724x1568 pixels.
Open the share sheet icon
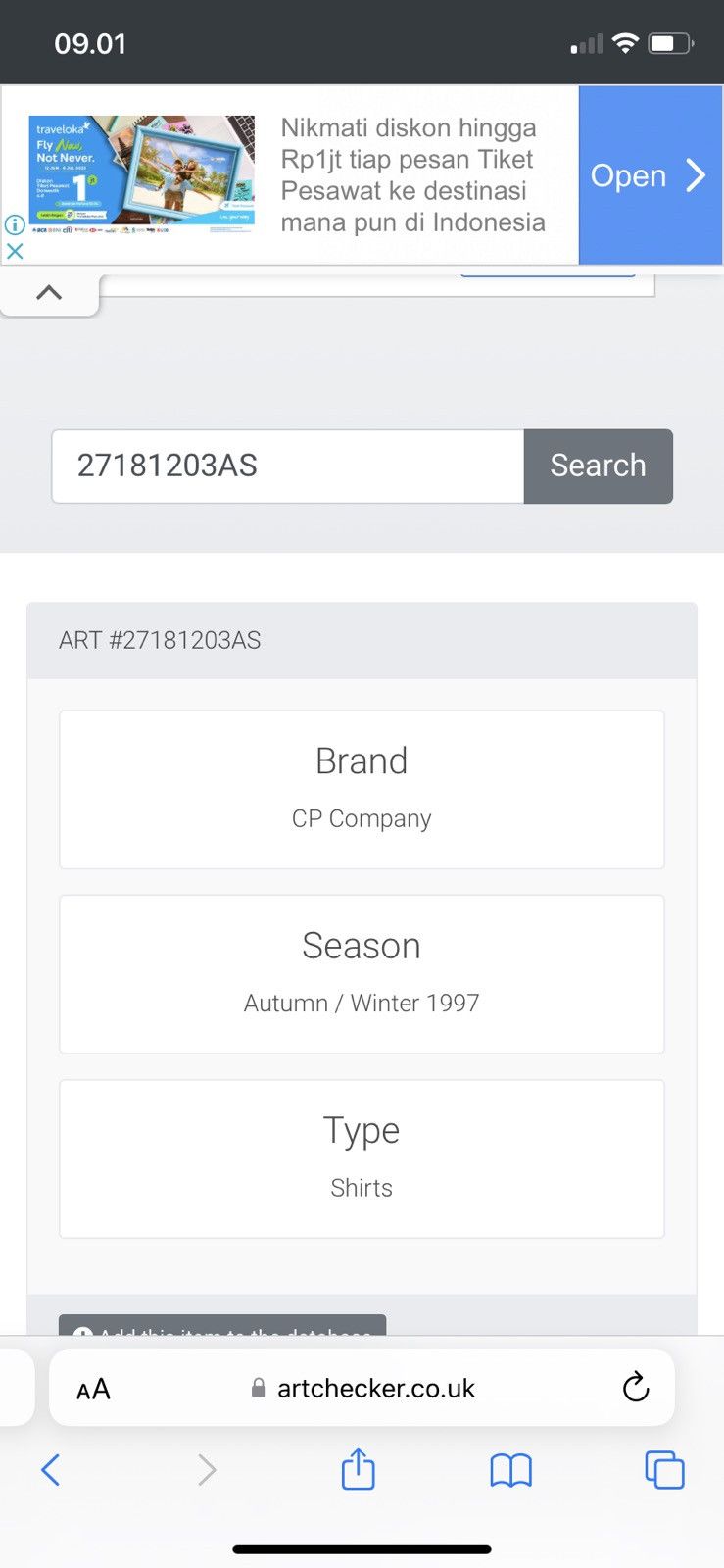click(x=359, y=1468)
